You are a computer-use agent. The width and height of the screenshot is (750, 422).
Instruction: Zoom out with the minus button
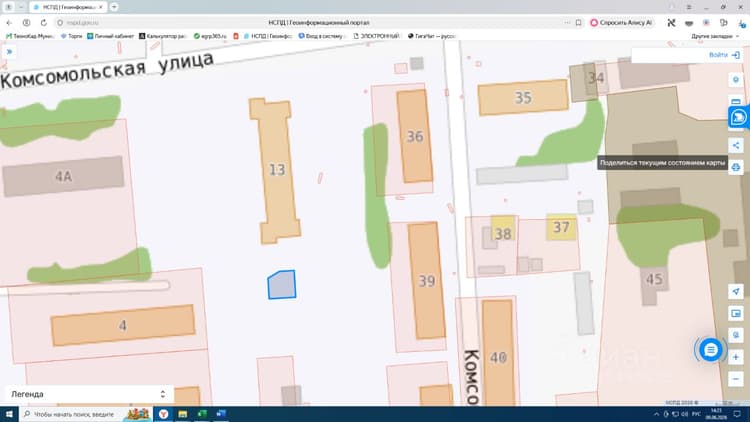[x=736, y=379]
